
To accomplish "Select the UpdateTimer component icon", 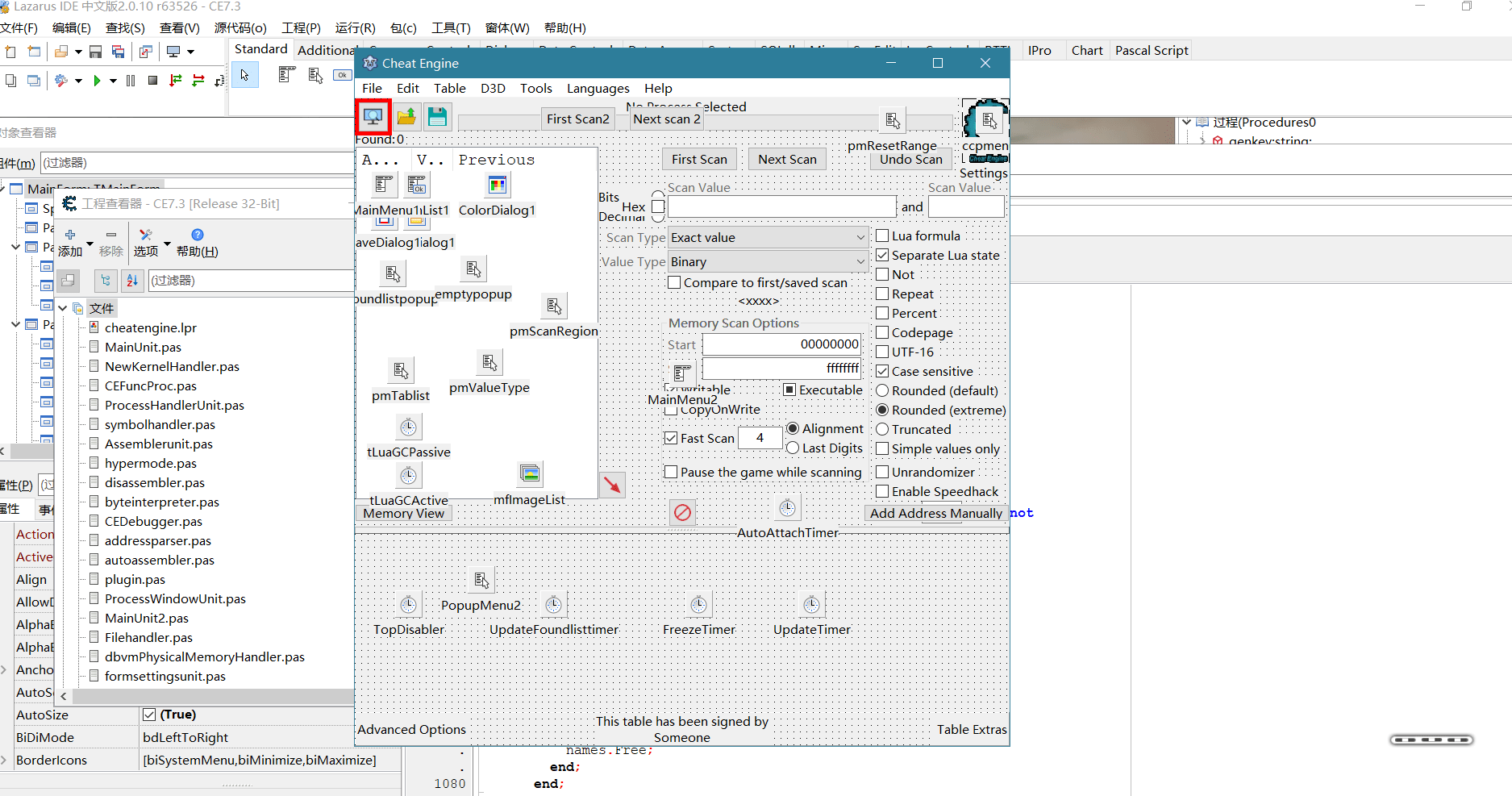I will coord(812,605).
